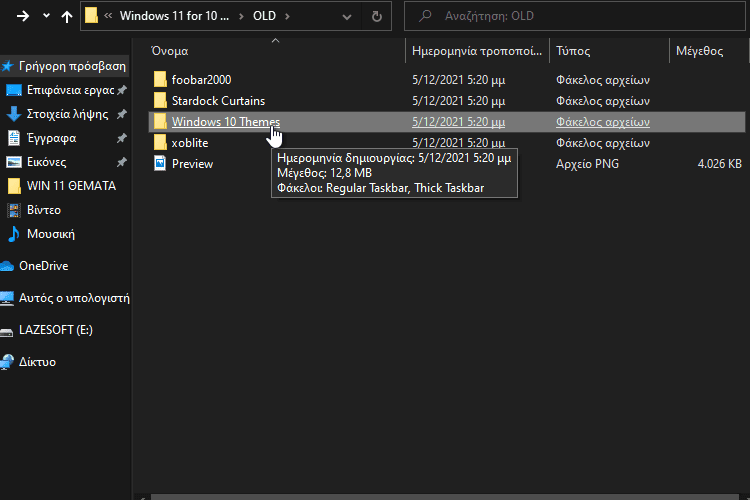Click the pin icon beside Έγγραφα
Viewport: 750px width, 500px height.
tap(122, 138)
